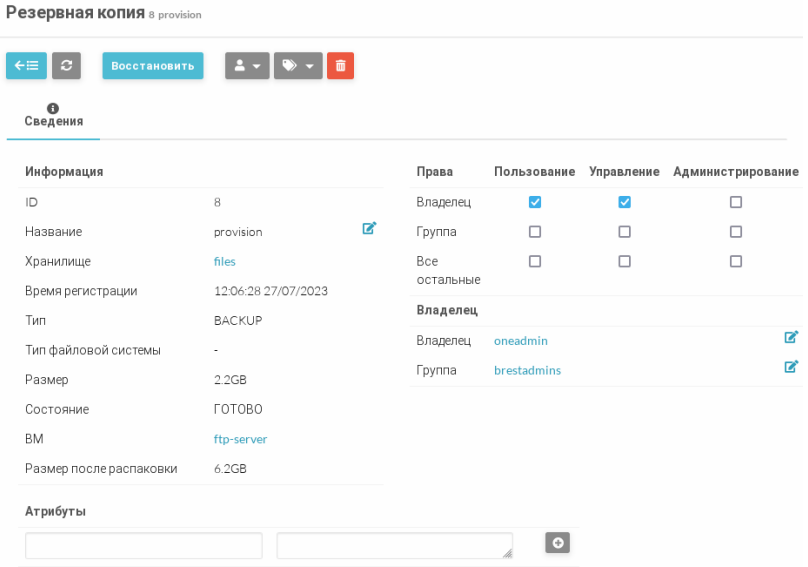Viewport: 808px width, 567px height.
Task: Open the files storage link
Action: point(224,262)
